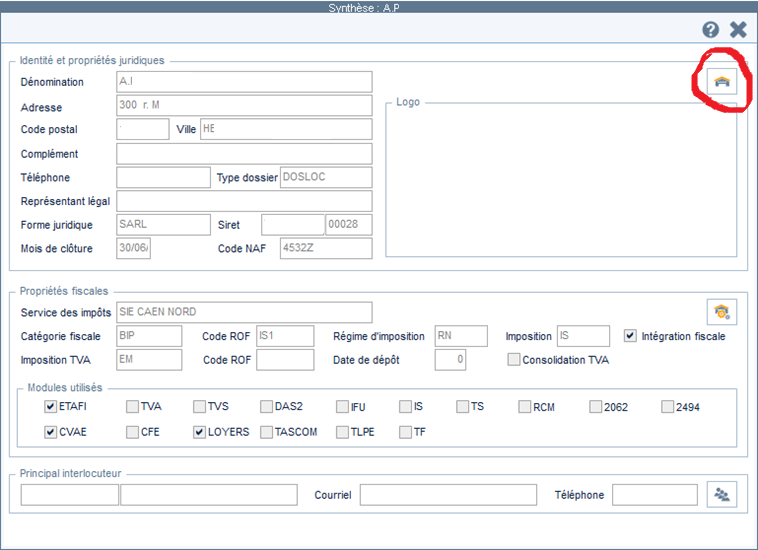Click the Imposition TVA EM field
This screenshot has width=758, height=550.
(x=149, y=360)
